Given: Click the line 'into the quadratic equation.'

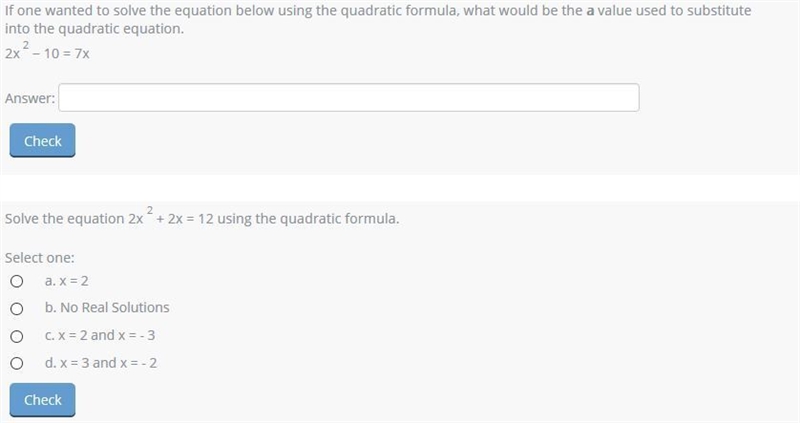Looking at the screenshot, I should coord(94,29).
